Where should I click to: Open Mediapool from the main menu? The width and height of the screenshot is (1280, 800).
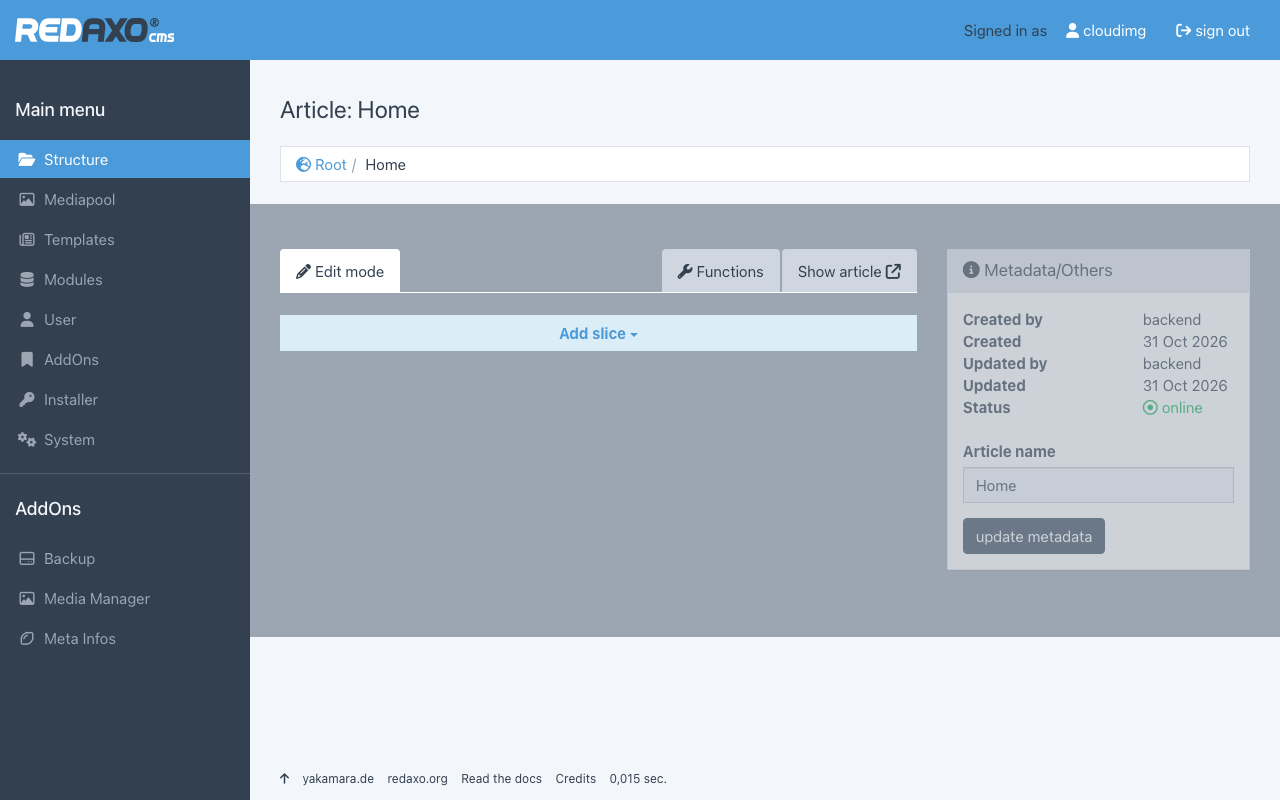tap(125, 200)
